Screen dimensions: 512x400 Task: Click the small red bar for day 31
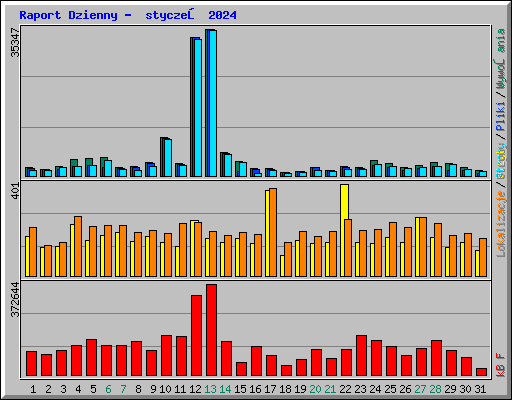481,372
